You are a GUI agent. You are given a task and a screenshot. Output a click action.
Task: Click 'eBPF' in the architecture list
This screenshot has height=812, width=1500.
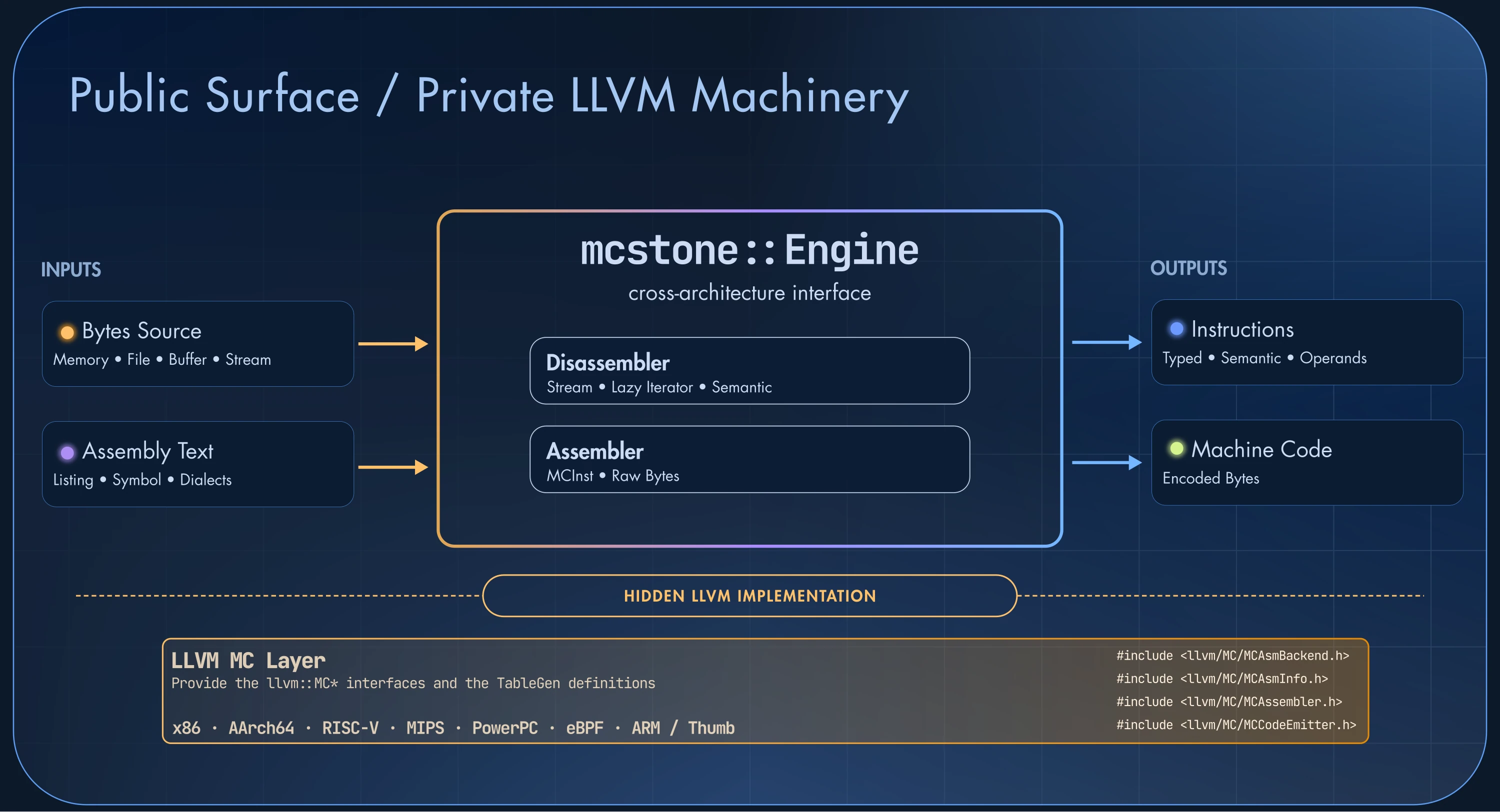584,728
